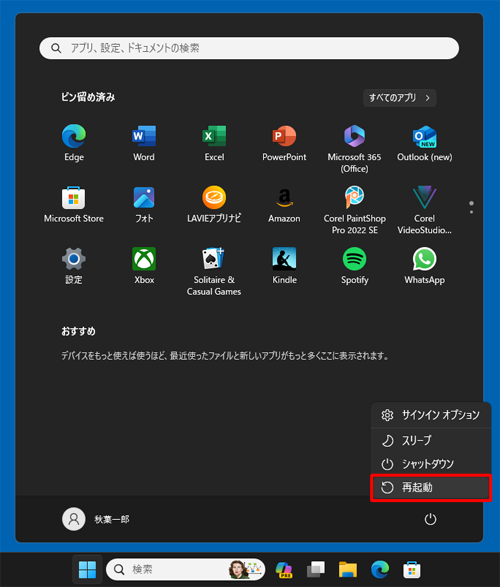The image size is (500, 587).
Task: Click the taskbar 検索 search box
Action: 186,569
